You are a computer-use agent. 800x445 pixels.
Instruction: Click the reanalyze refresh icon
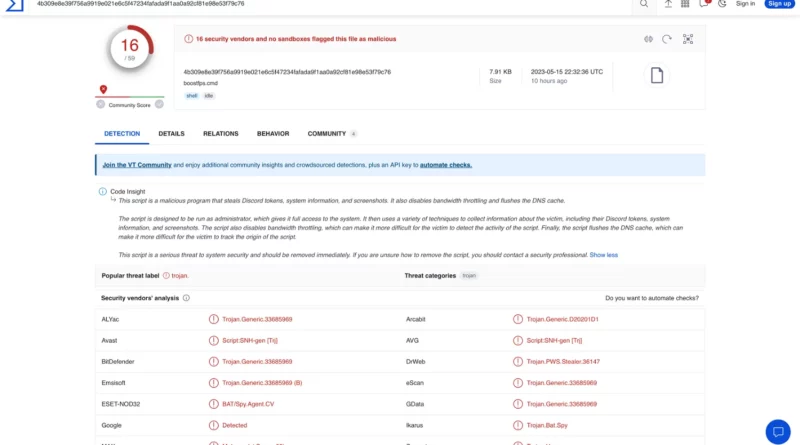click(x=667, y=39)
